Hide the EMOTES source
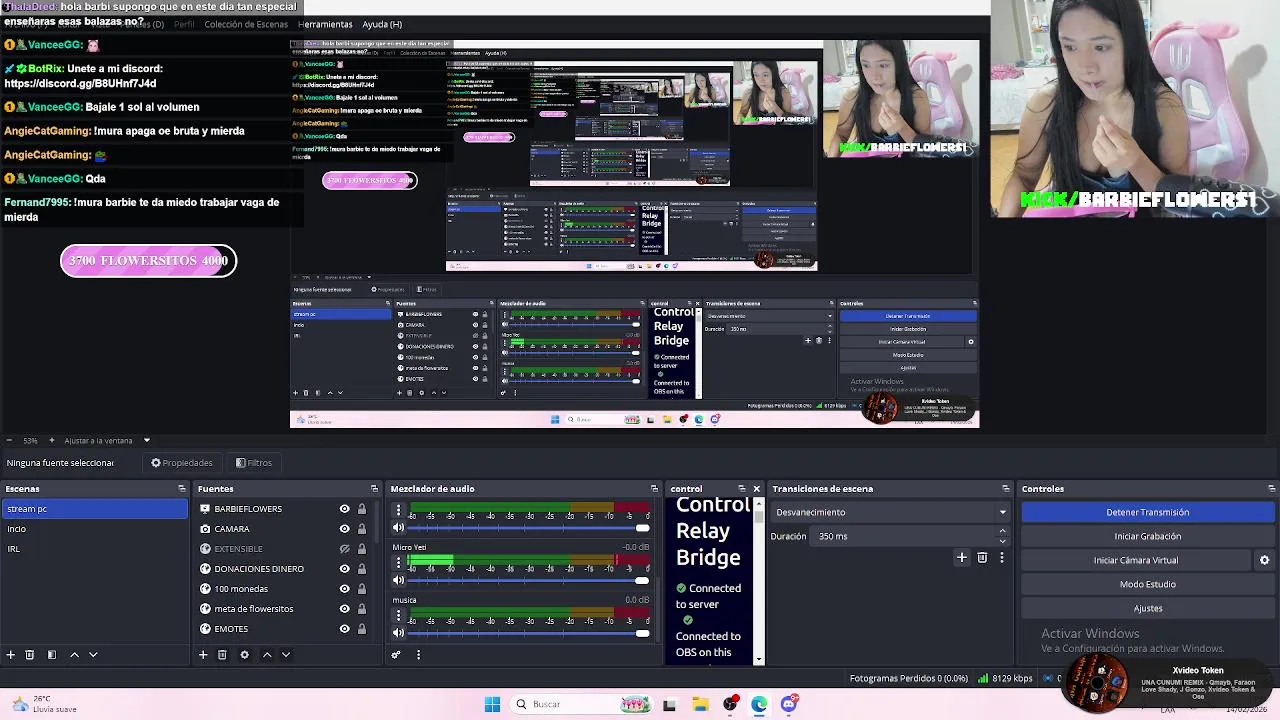The height and width of the screenshot is (720, 1280). point(345,629)
